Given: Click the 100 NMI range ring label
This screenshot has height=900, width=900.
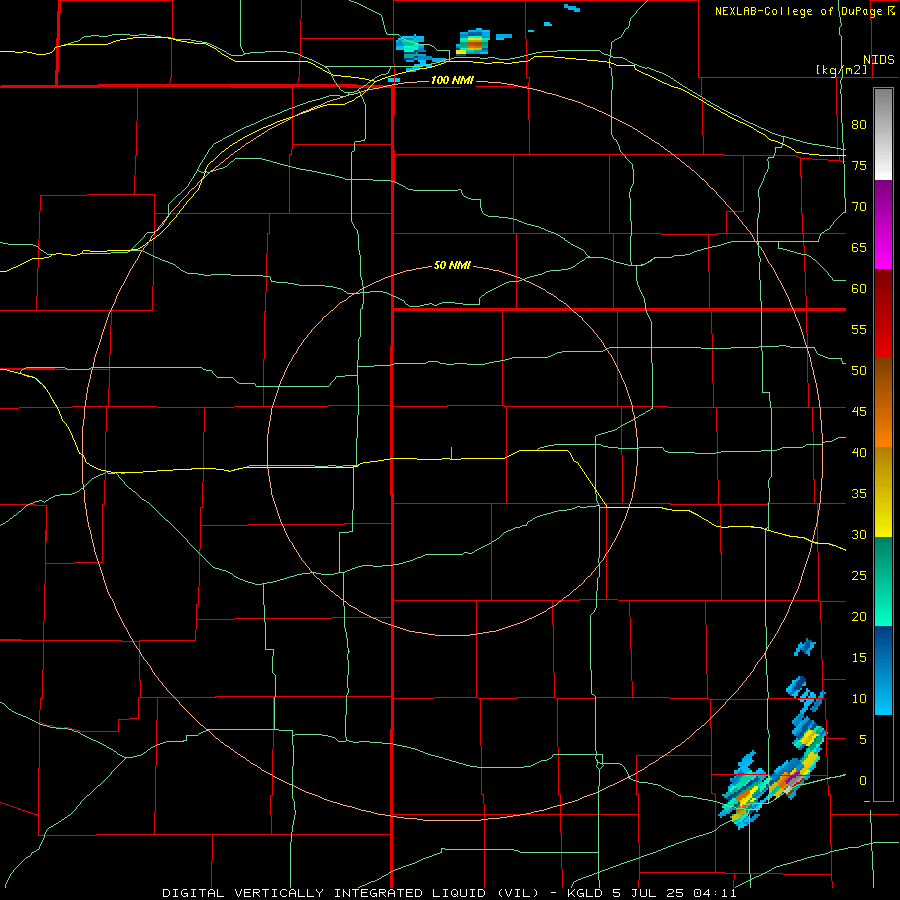Looking at the screenshot, I should tap(452, 80).
